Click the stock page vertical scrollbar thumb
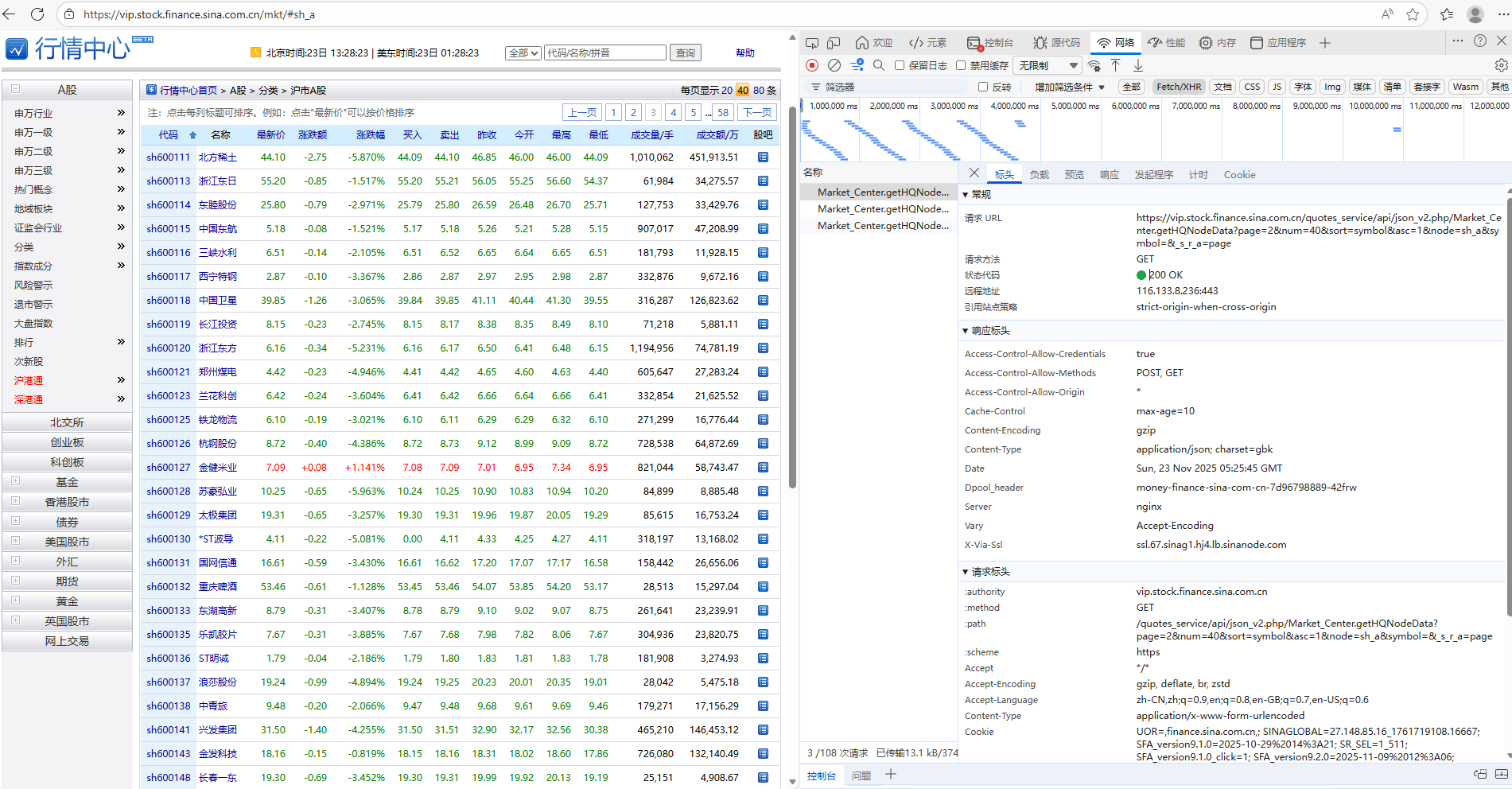 pyautogui.click(x=792, y=298)
